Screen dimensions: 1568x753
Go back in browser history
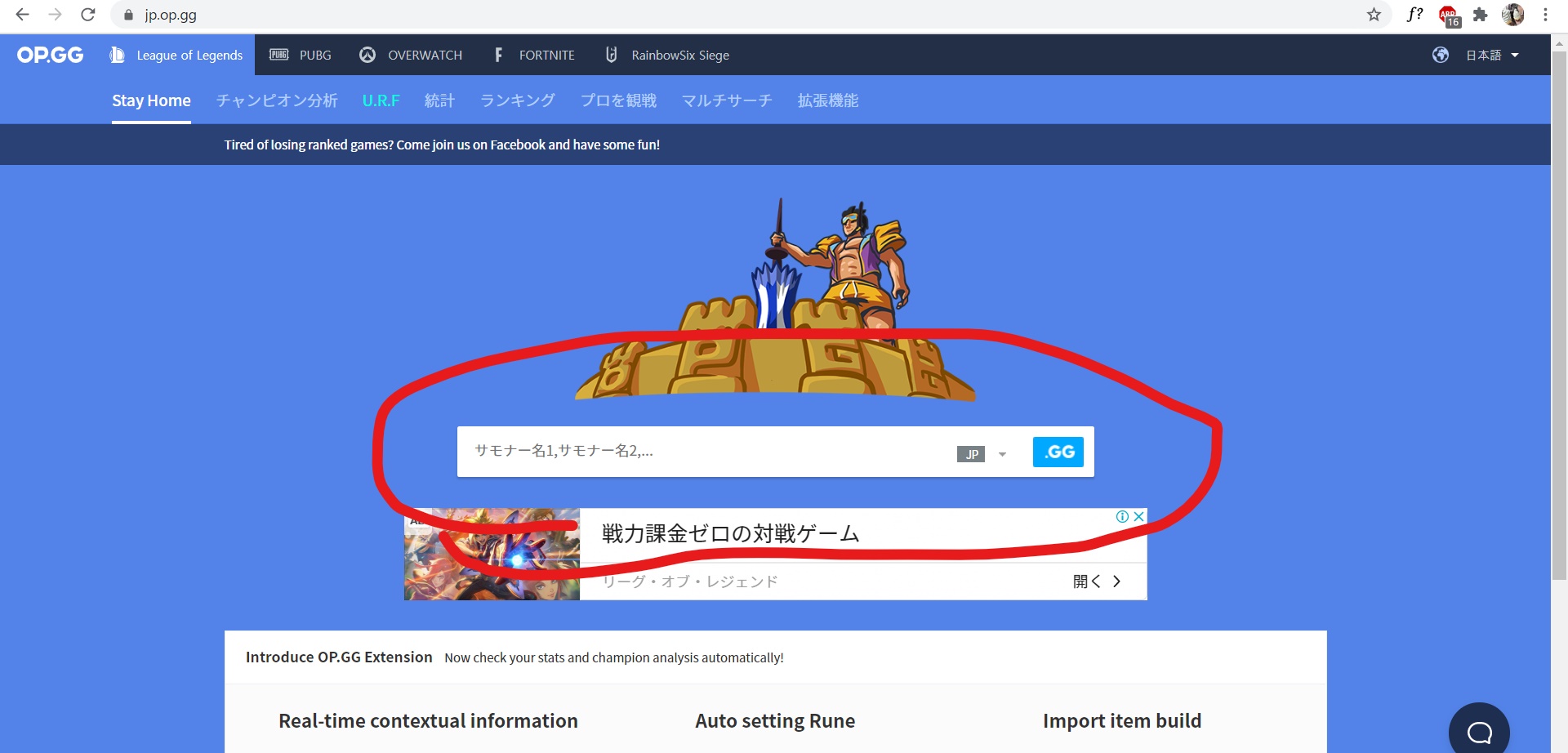point(22,15)
